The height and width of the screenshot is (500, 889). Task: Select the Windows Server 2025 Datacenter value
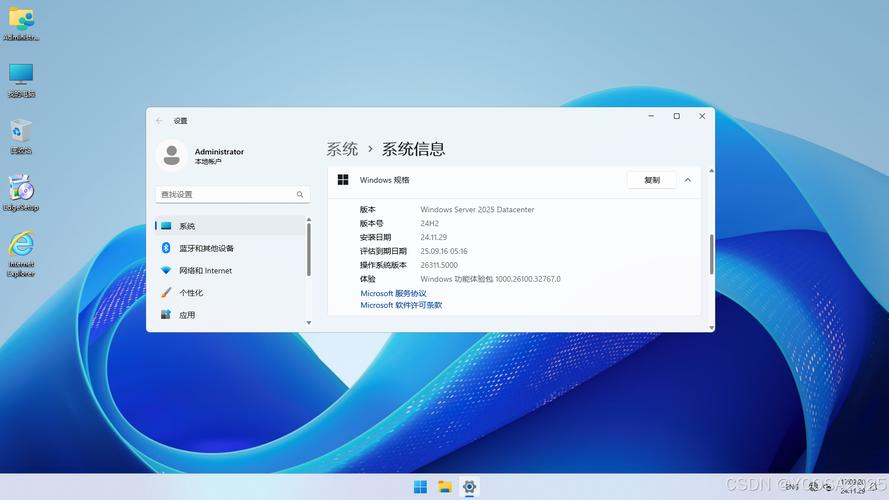coord(477,209)
